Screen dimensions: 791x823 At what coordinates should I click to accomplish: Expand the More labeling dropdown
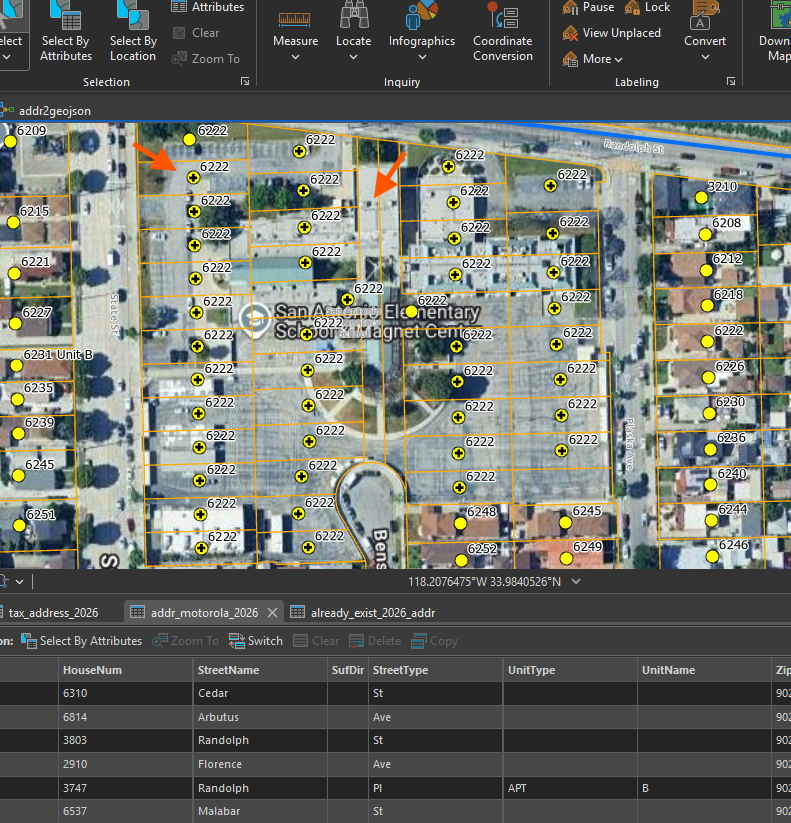[x=593, y=59]
